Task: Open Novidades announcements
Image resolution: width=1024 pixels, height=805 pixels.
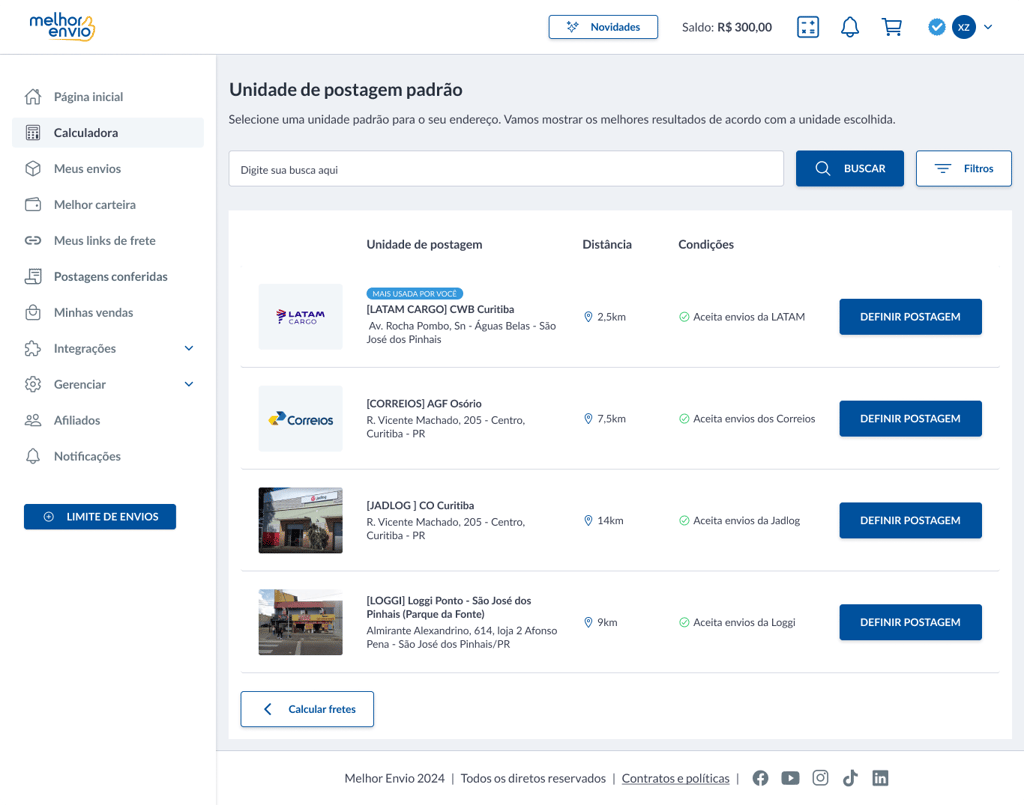Action: pyautogui.click(x=603, y=27)
